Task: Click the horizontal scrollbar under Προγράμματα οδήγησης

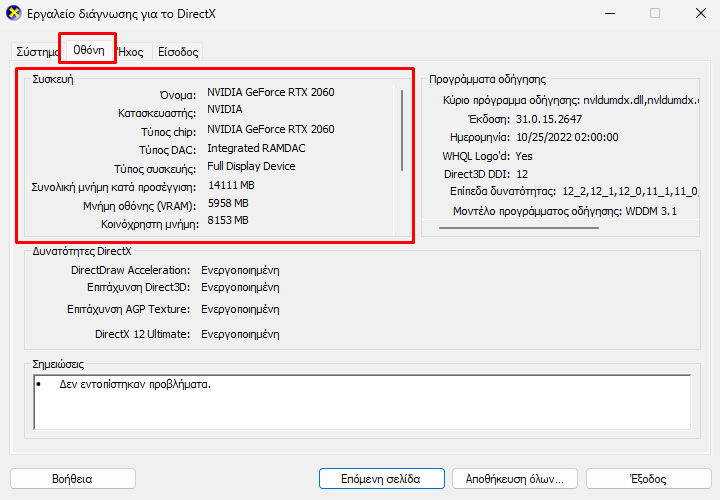Action: pos(518,228)
